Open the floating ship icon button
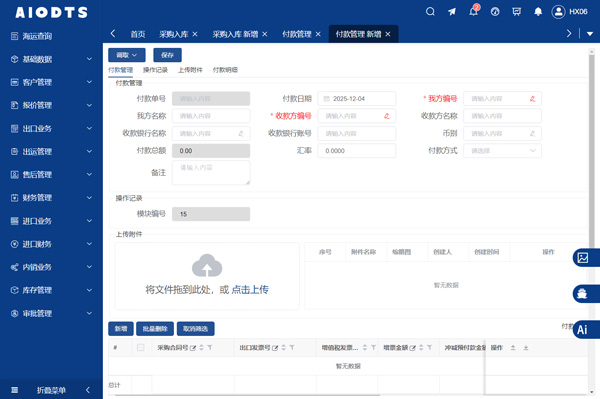The width and height of the screenshot is (600, 399). click(582, 294)
